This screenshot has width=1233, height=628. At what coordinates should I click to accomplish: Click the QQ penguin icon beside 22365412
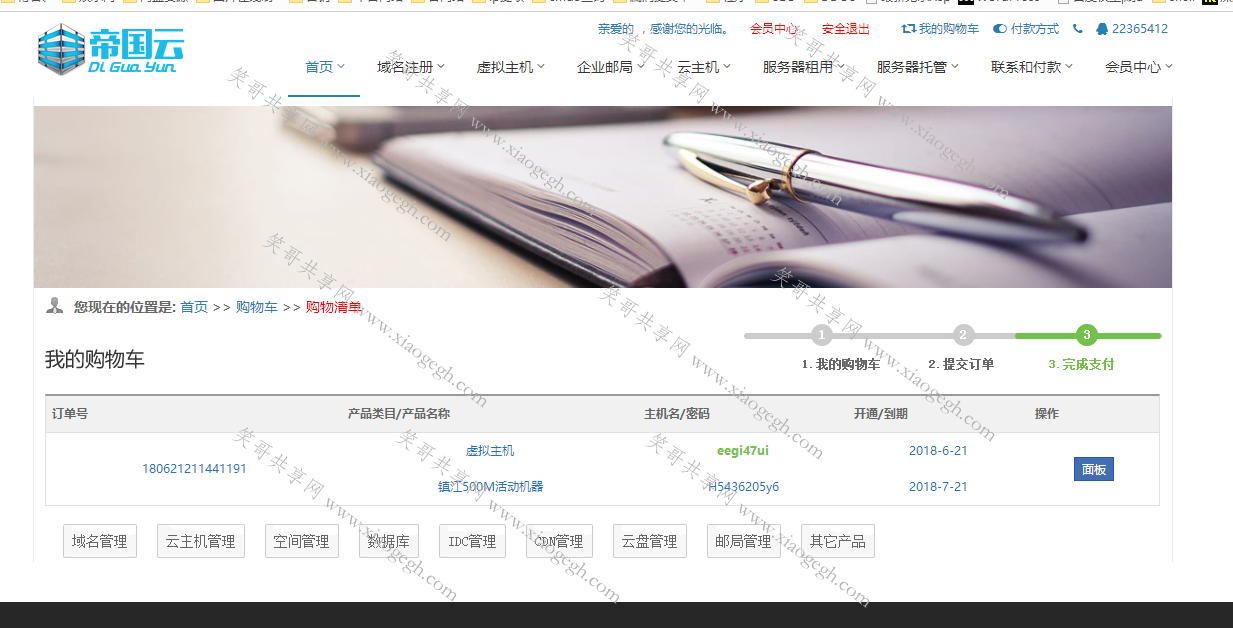(1102, 29)
